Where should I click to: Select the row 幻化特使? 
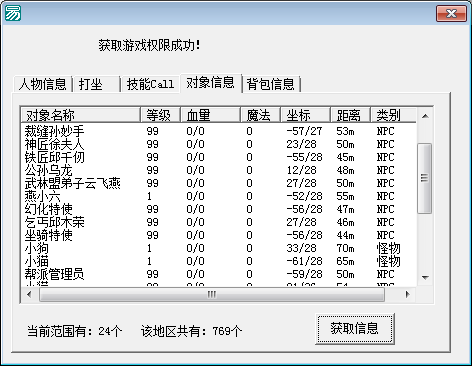[x=219, y=209]
